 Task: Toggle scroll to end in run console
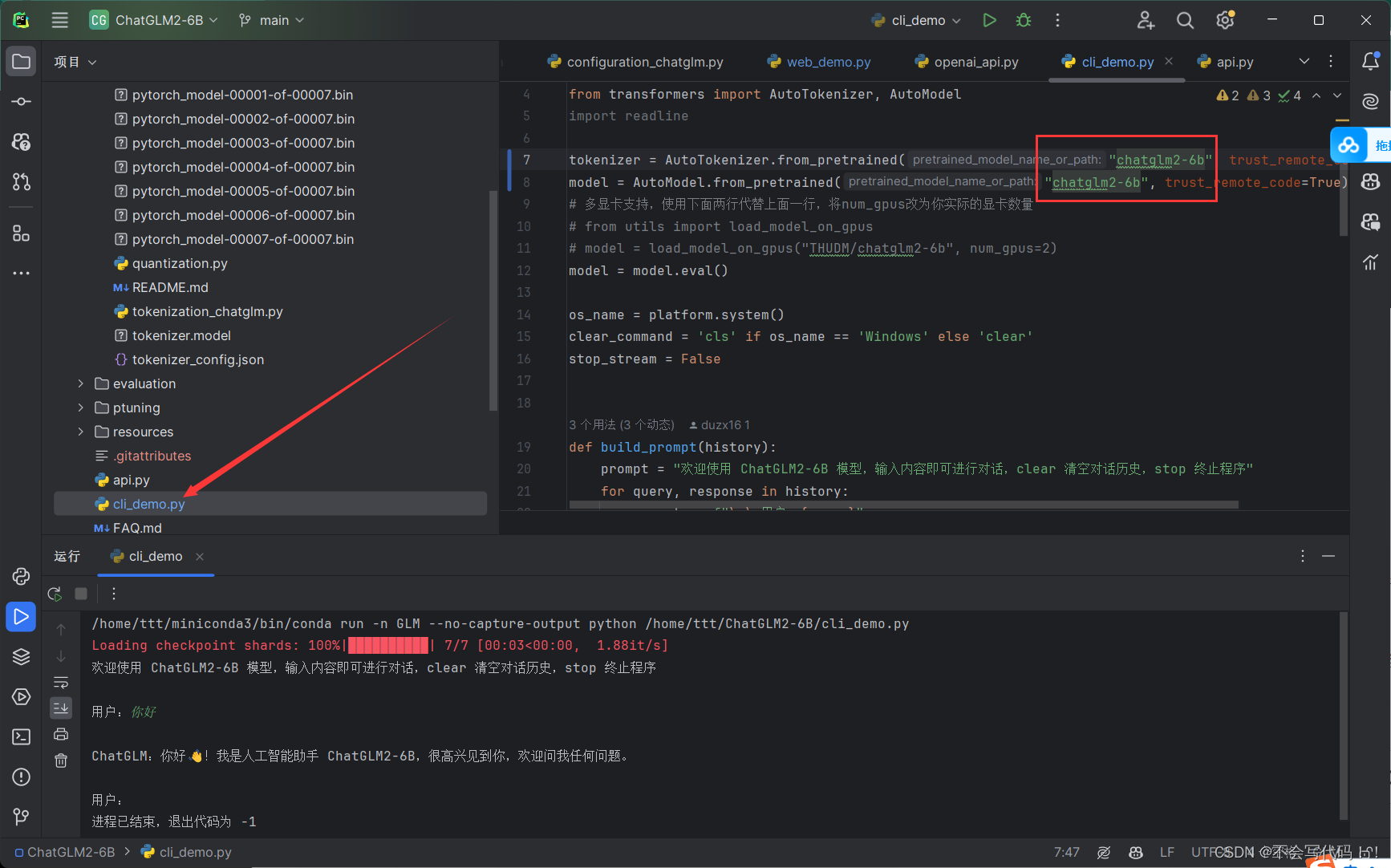(61, 708)
